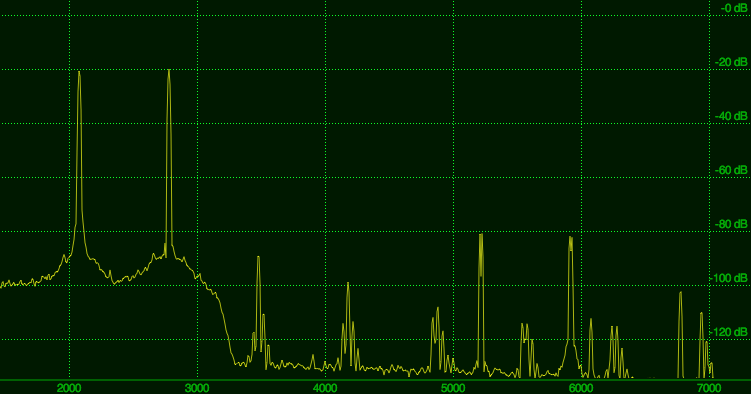Click the -40 dB level label

[x=731, y=116]
